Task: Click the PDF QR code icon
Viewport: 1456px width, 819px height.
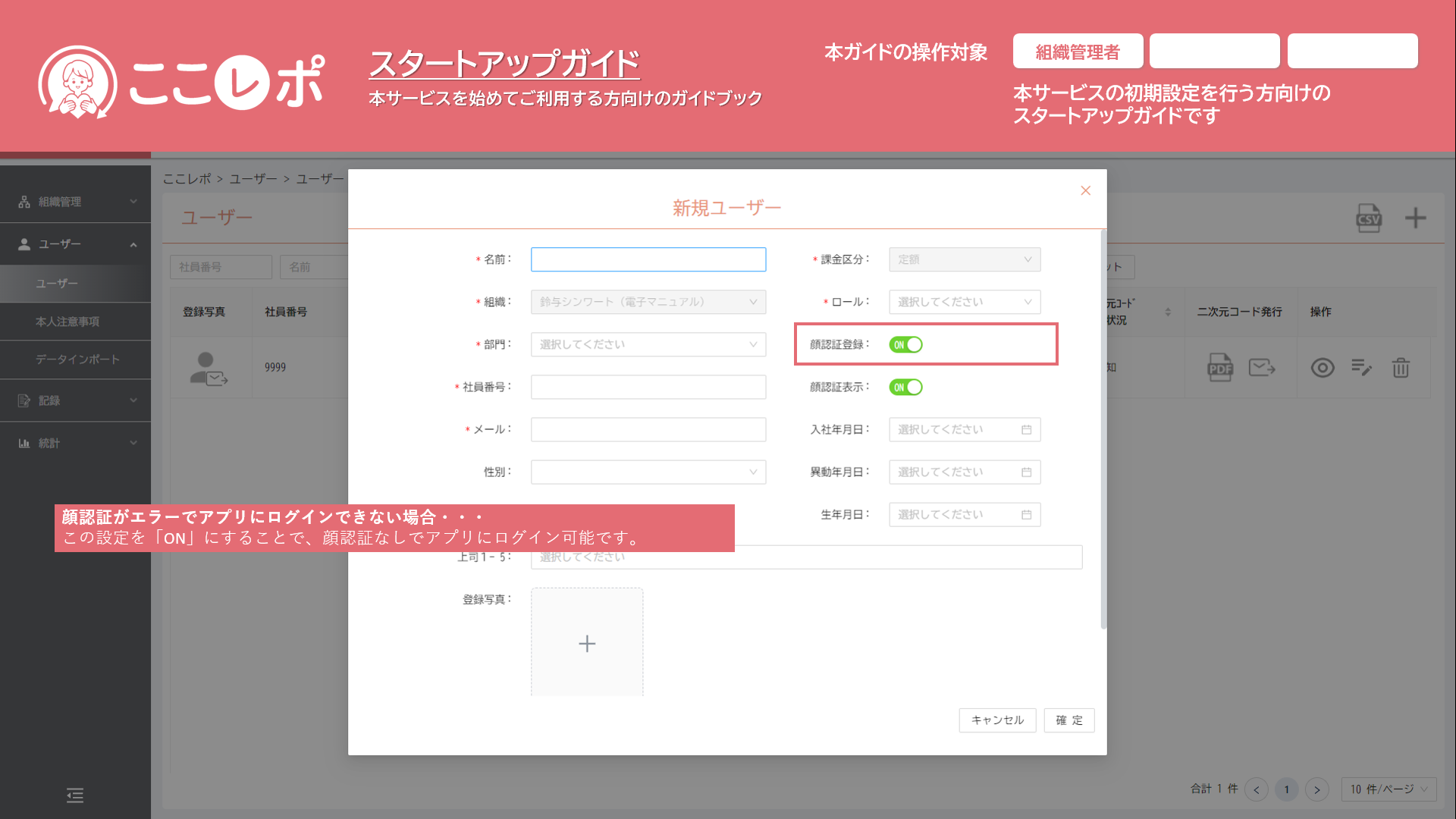Action: coord(1219,368)
